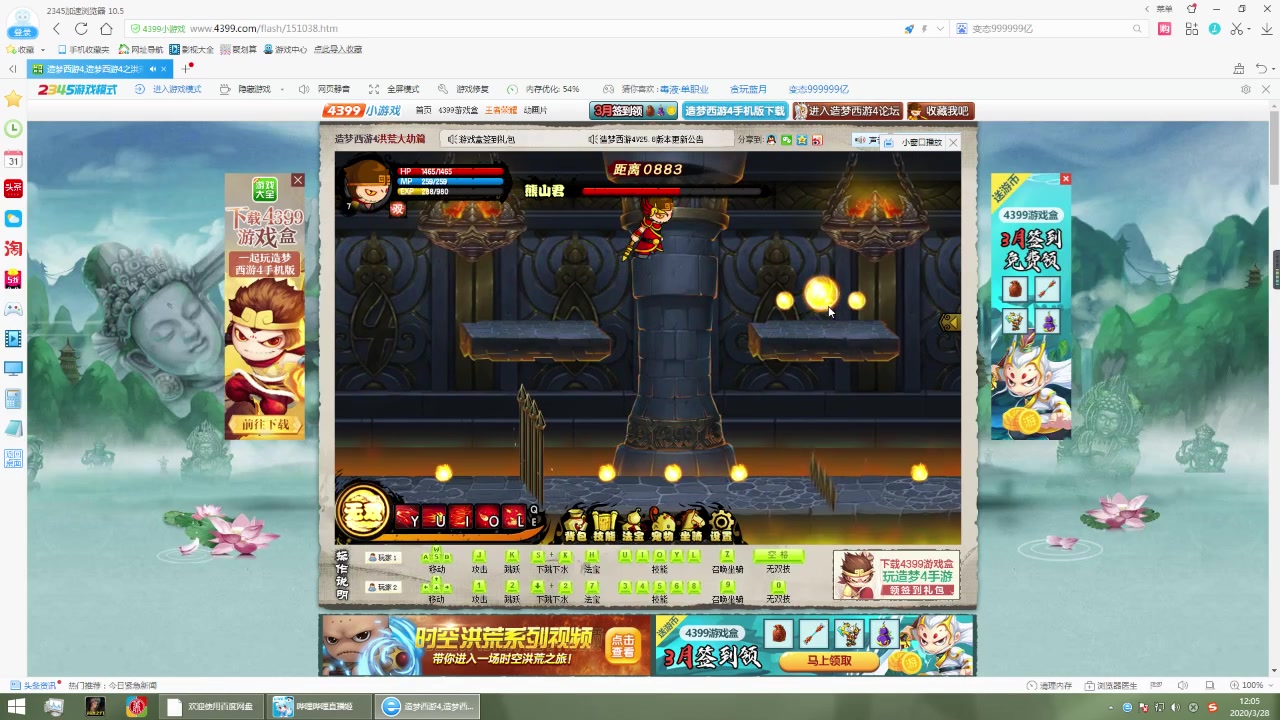Select the 造梦西游4 browser tab
The image size is (1280, 720).
pos(100,69)
